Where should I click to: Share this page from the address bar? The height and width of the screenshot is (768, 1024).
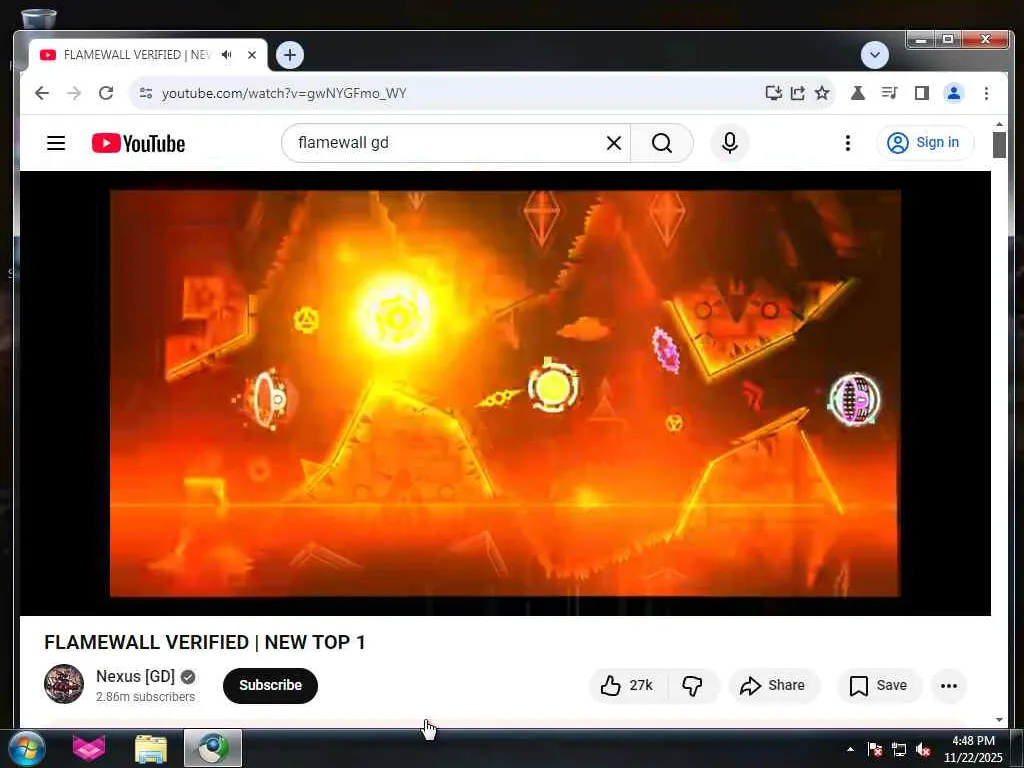(797, 93)
